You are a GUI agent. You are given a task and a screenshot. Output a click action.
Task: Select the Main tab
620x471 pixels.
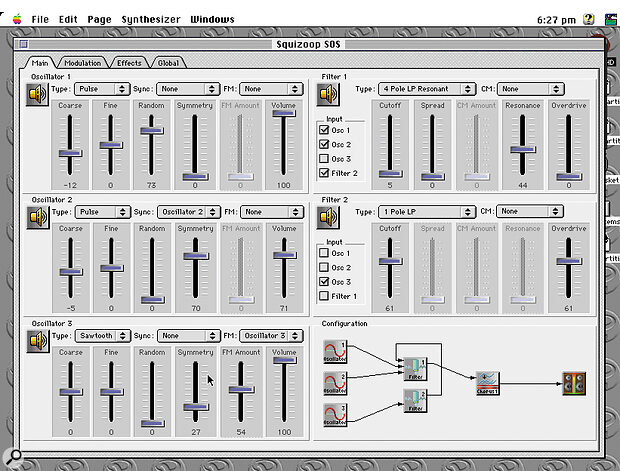(x=40, y=63)
